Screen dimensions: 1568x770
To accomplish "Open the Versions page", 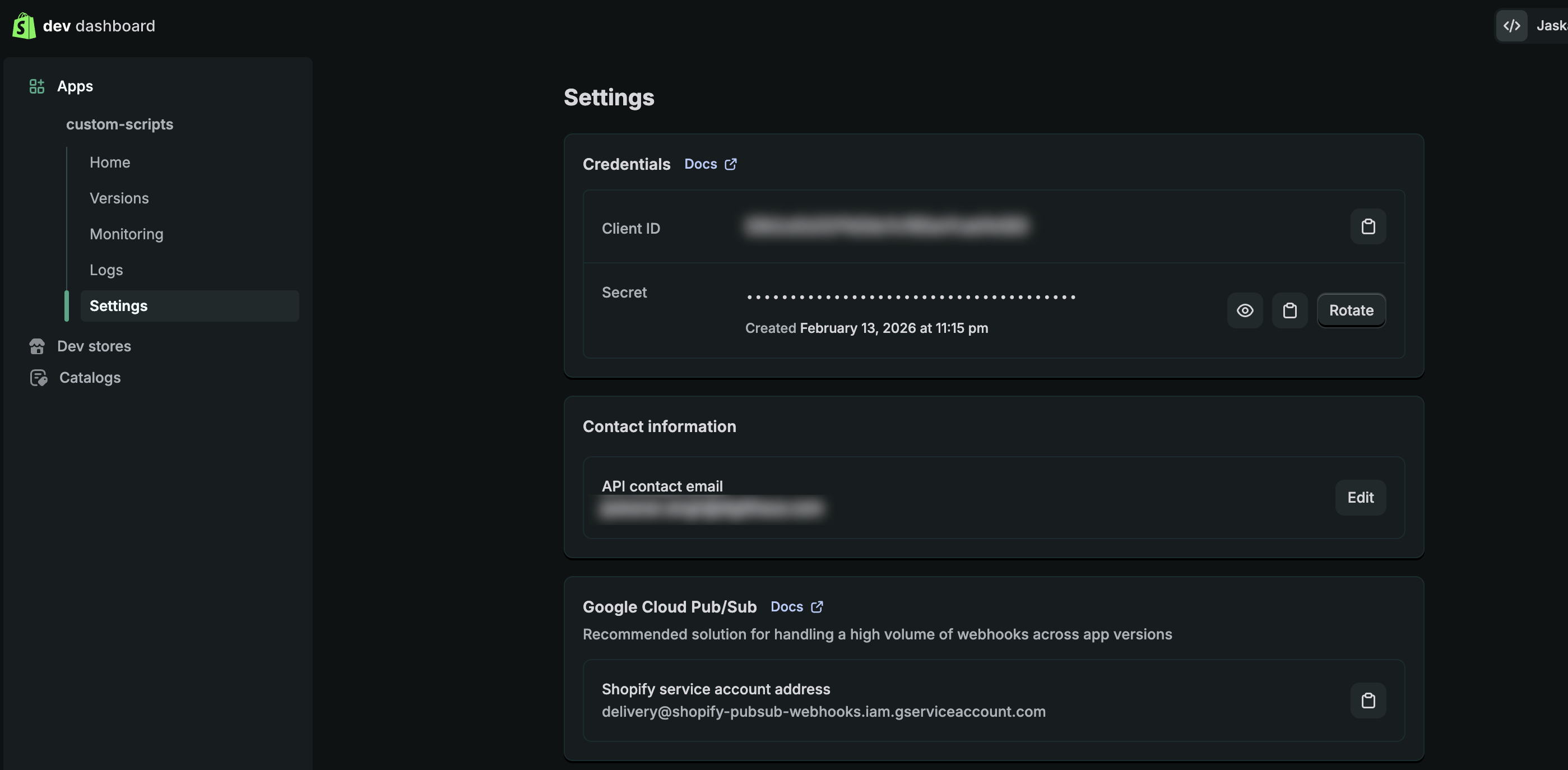I will pos(119,198).
